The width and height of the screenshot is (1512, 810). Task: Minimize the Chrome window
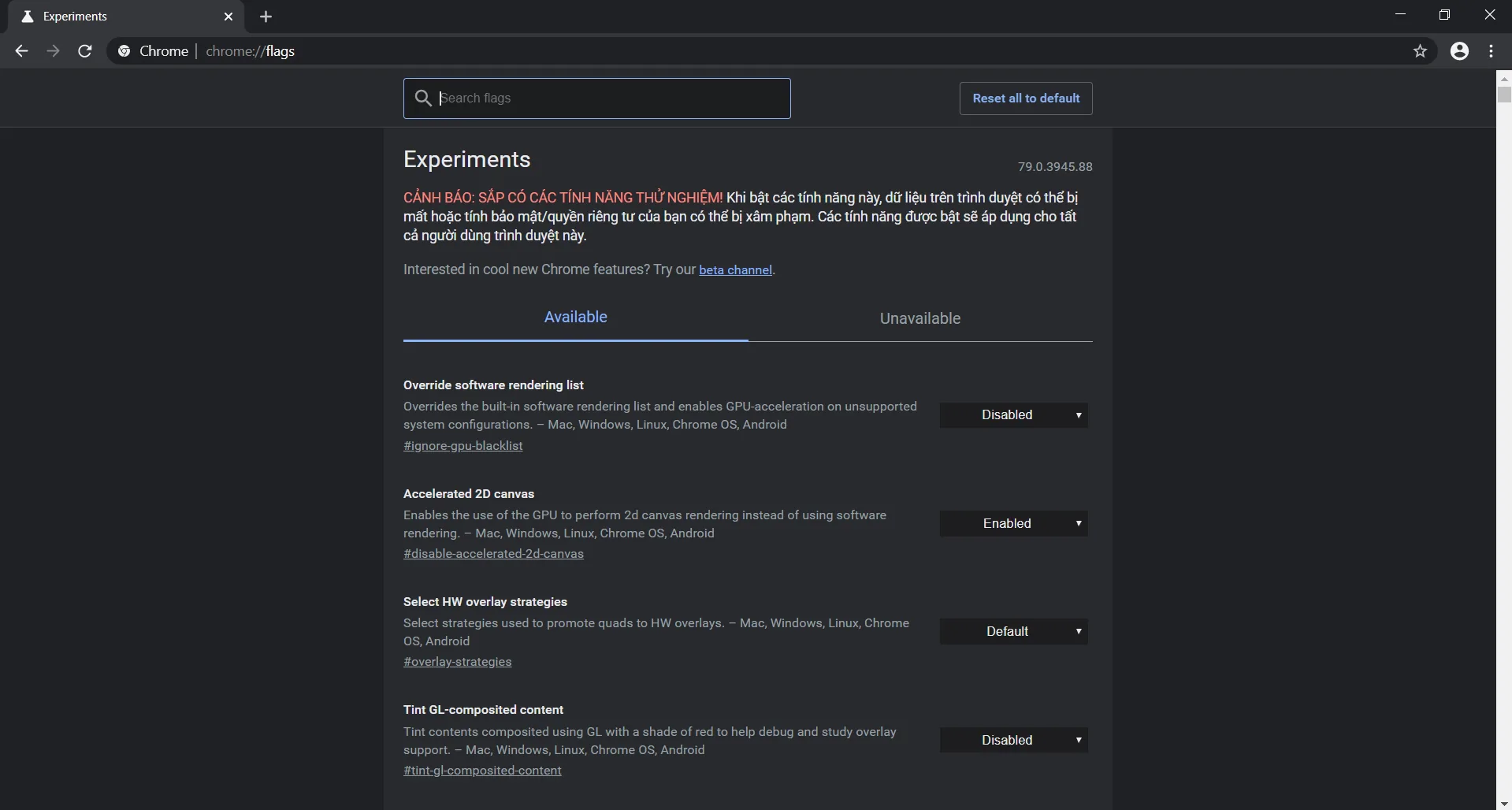click(x=1400, y=15)
